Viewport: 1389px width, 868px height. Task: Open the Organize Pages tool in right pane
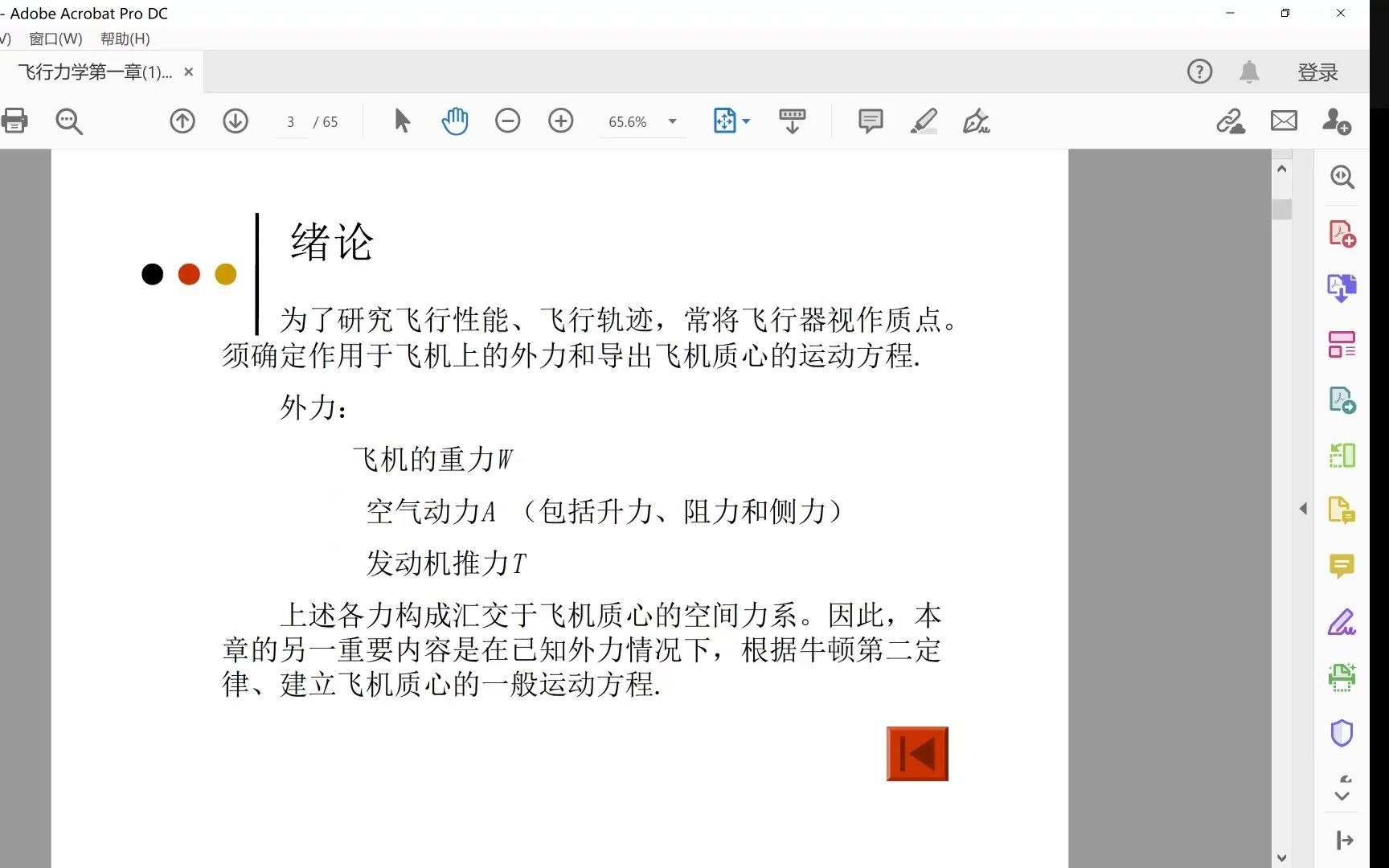click(1342, 456)
